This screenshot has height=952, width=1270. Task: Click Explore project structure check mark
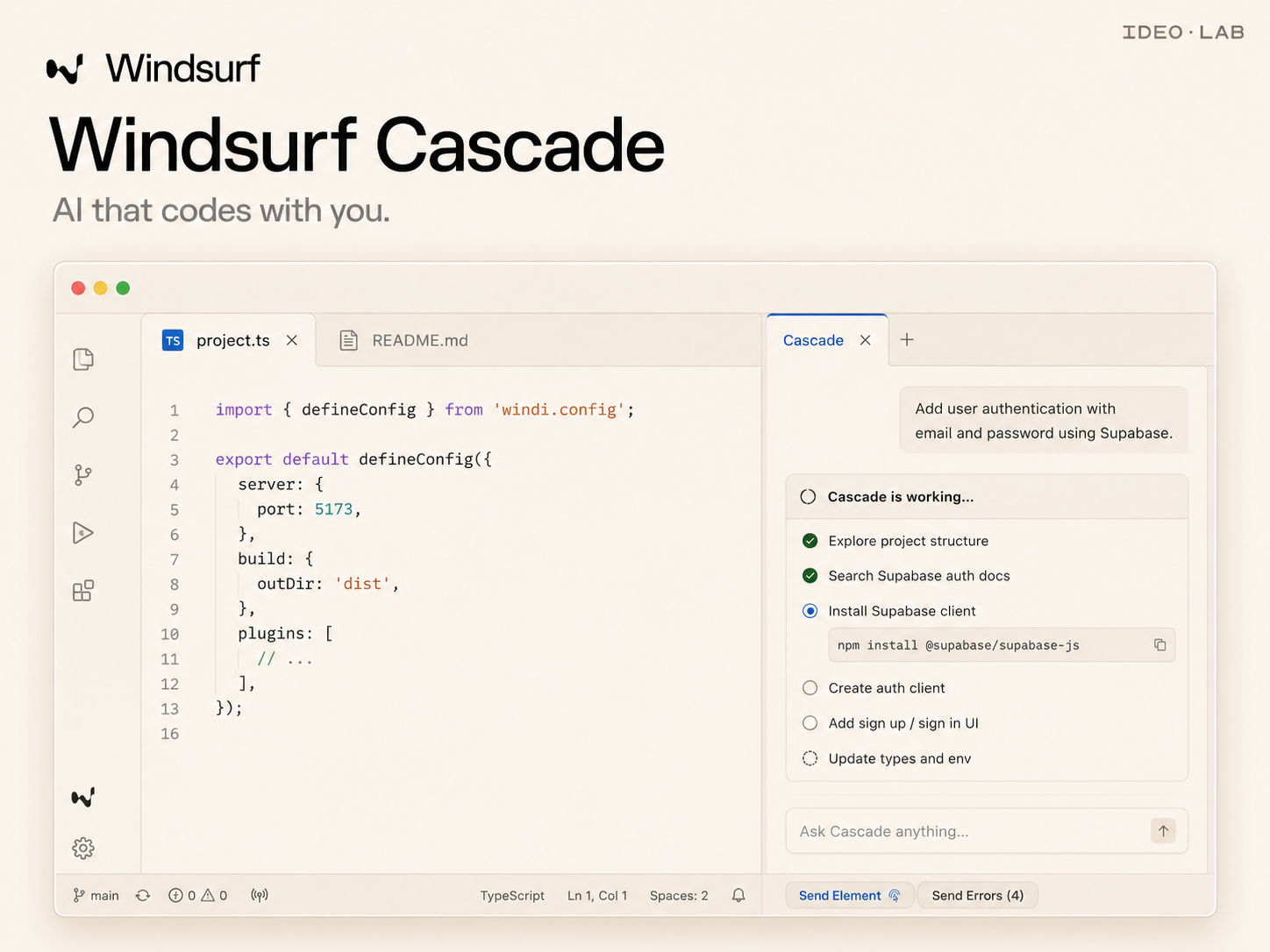[x=810, y=541]
